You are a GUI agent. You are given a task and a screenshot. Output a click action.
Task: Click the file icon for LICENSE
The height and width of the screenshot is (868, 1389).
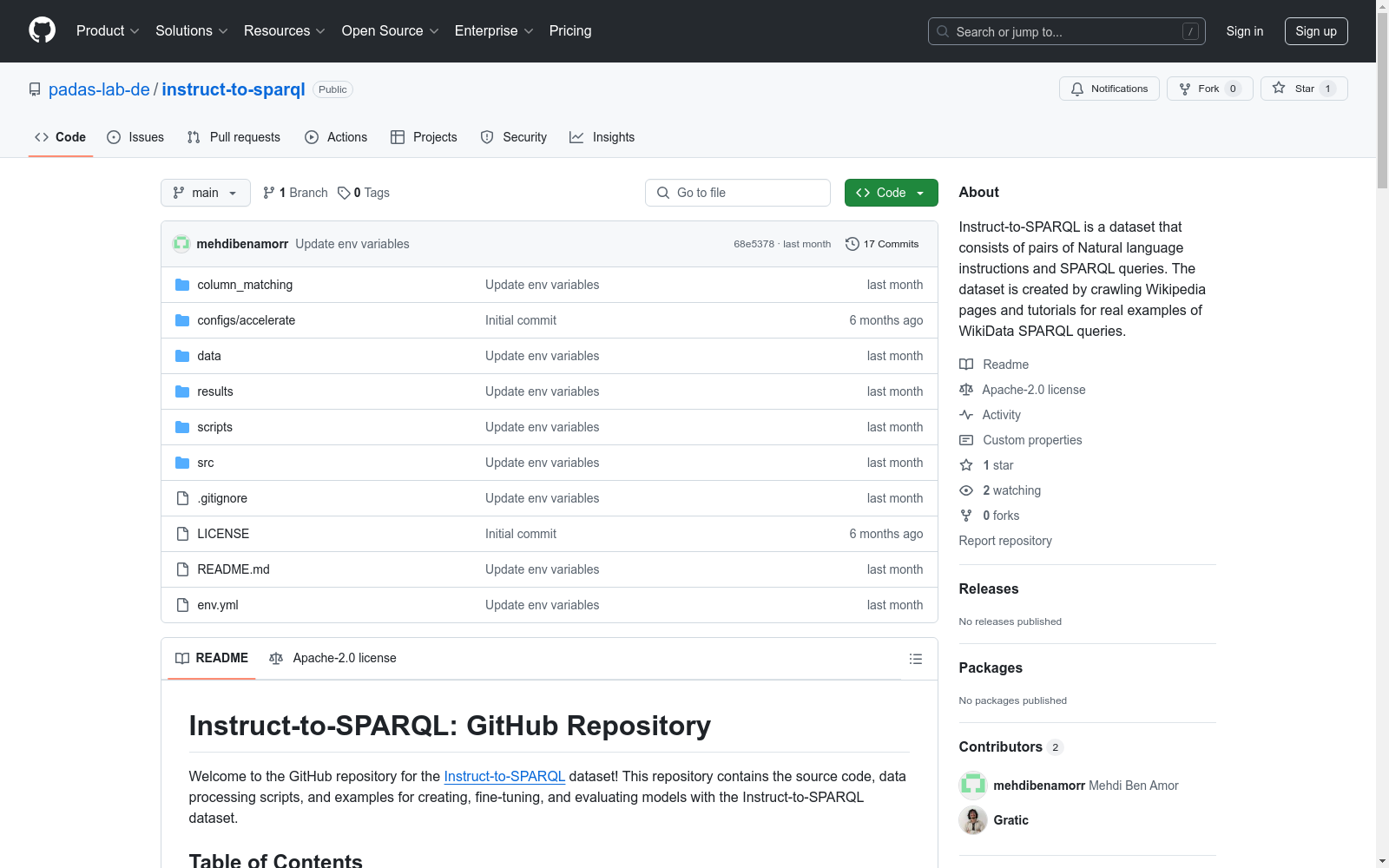tap(182, 534)
